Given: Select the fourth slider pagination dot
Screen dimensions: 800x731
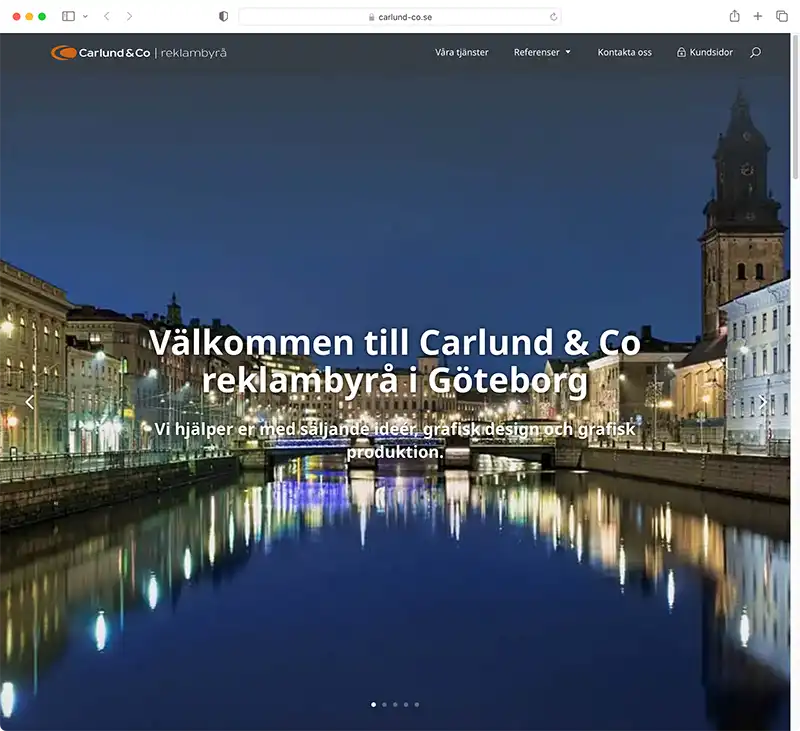Looking at the screenshot, I should click(x=406, y=704).
